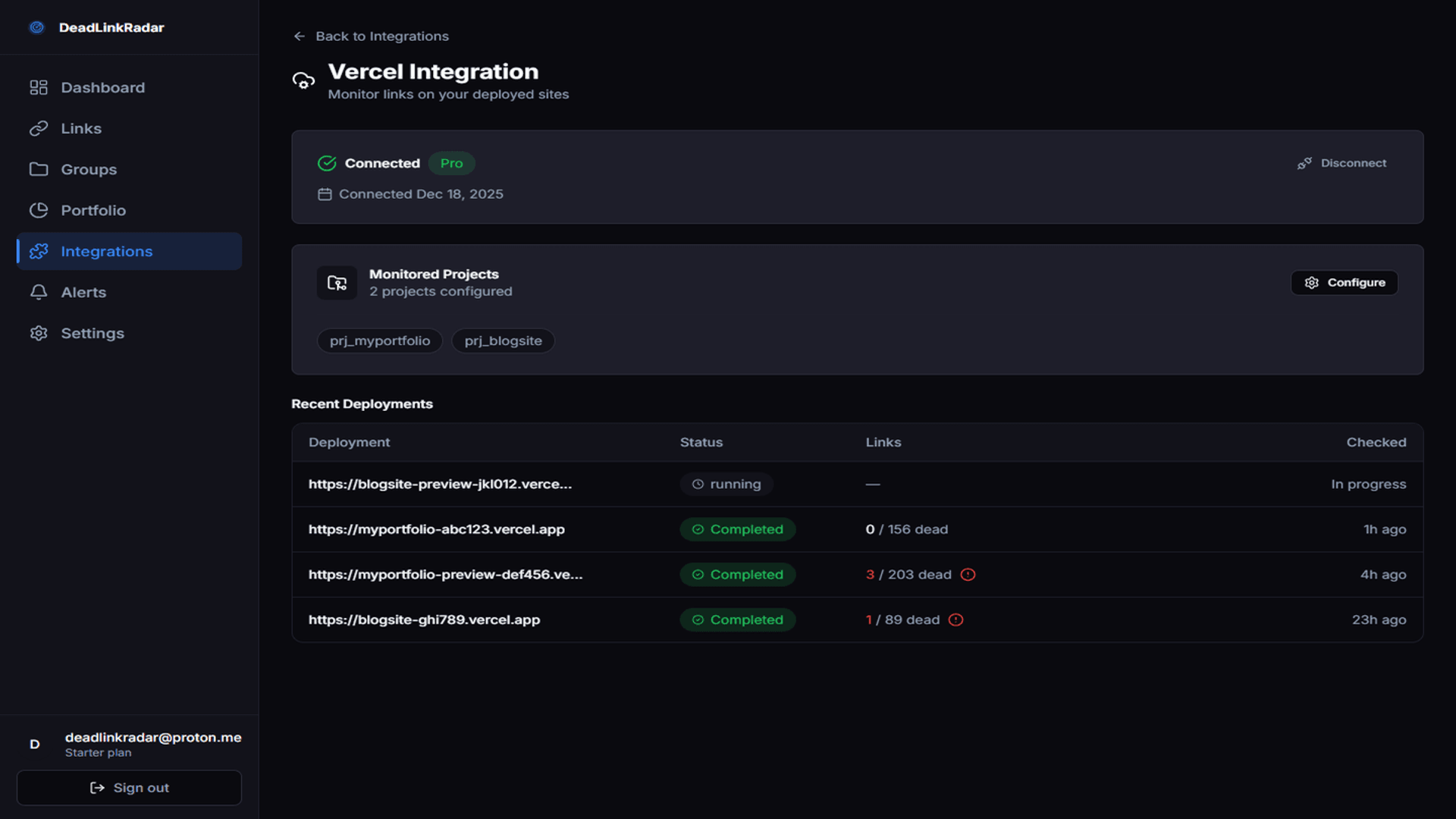Click the calendar icon beside the connected date

pyautogui.click(x=325, y=194)
